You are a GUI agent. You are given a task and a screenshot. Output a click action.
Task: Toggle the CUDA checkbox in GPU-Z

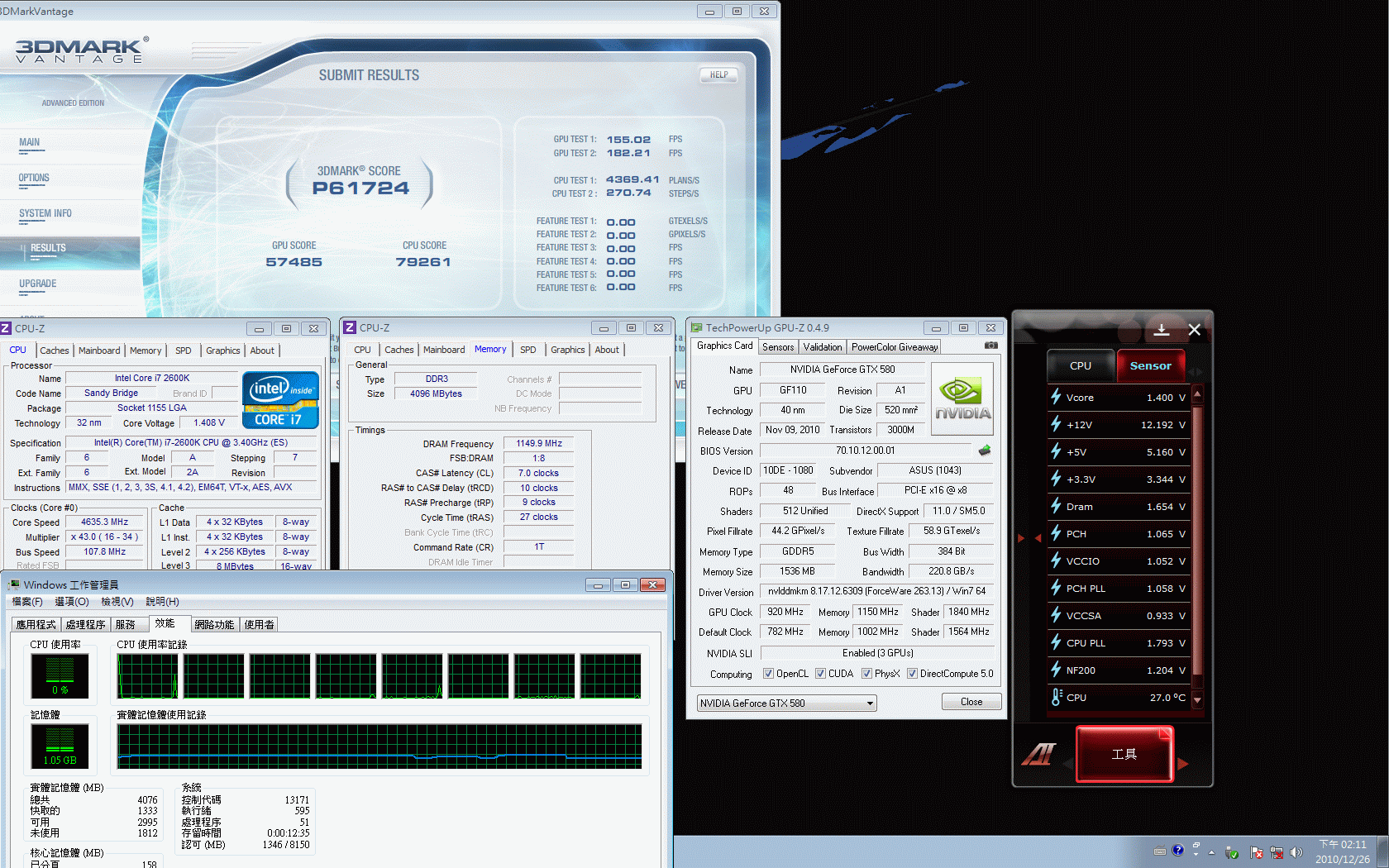pos(820,674)
